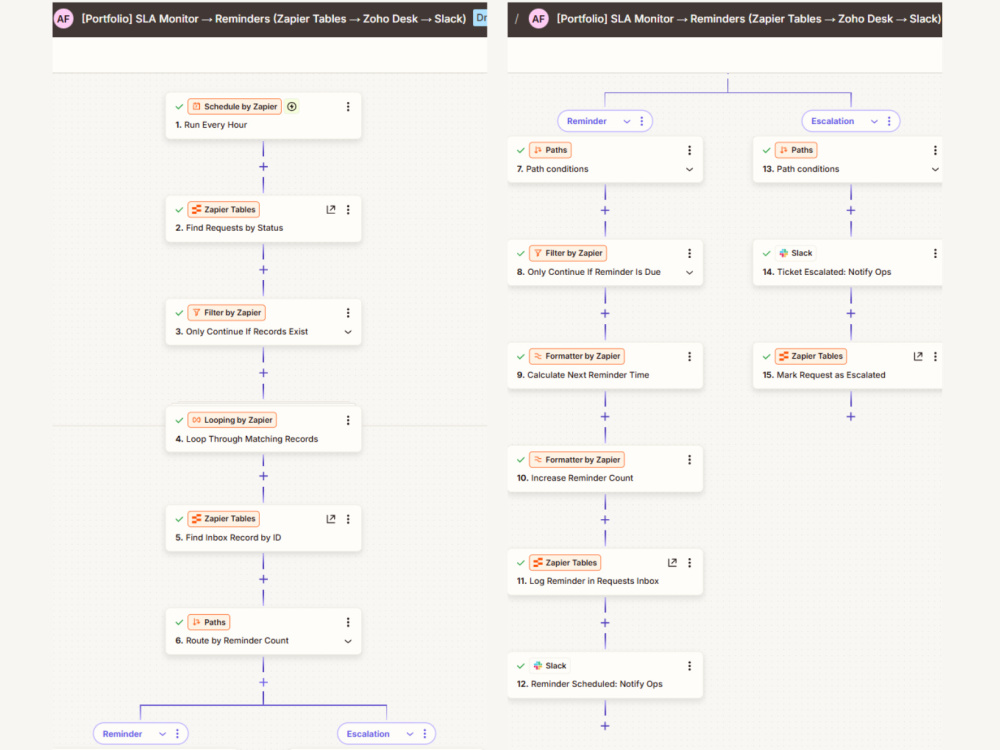Select Slack badge on step 14
The height and width of the screenshot is (750, 1000).
[795, 253]
